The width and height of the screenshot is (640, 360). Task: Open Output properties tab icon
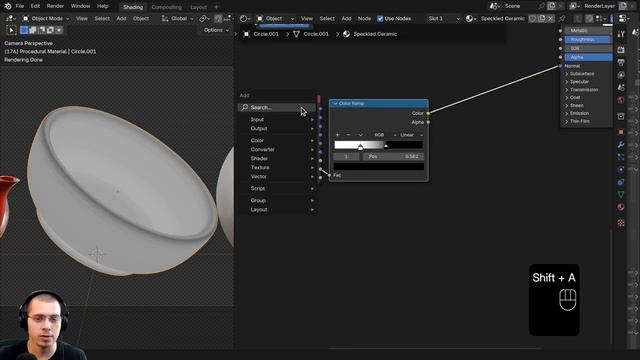click(x=621, y=62)
